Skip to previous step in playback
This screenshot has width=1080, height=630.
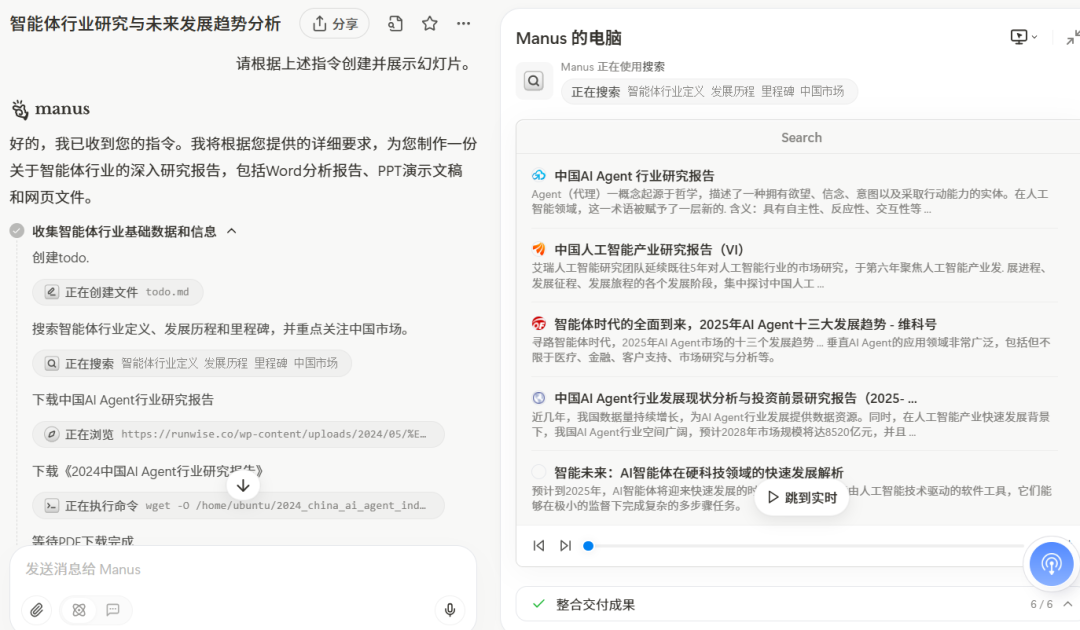539,545
